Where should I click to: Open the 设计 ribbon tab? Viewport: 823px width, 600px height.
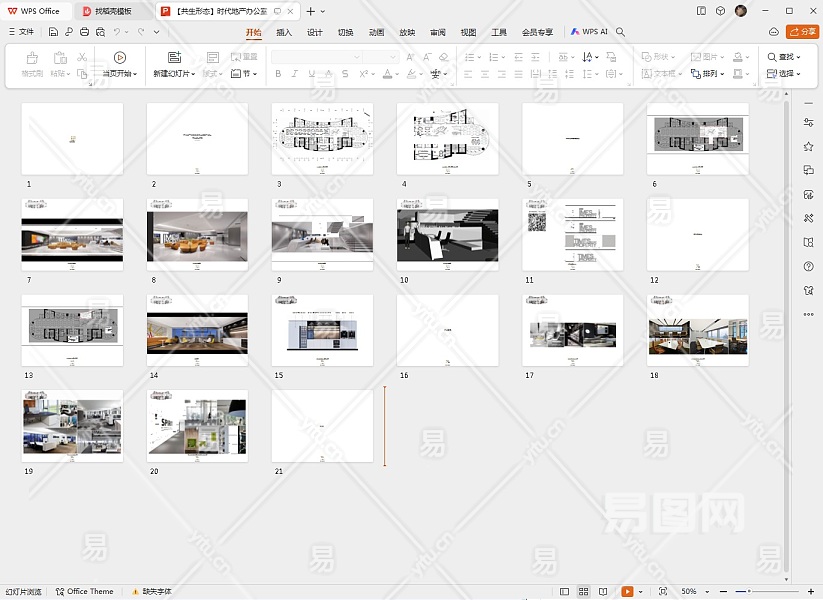(x=314, y=32)
